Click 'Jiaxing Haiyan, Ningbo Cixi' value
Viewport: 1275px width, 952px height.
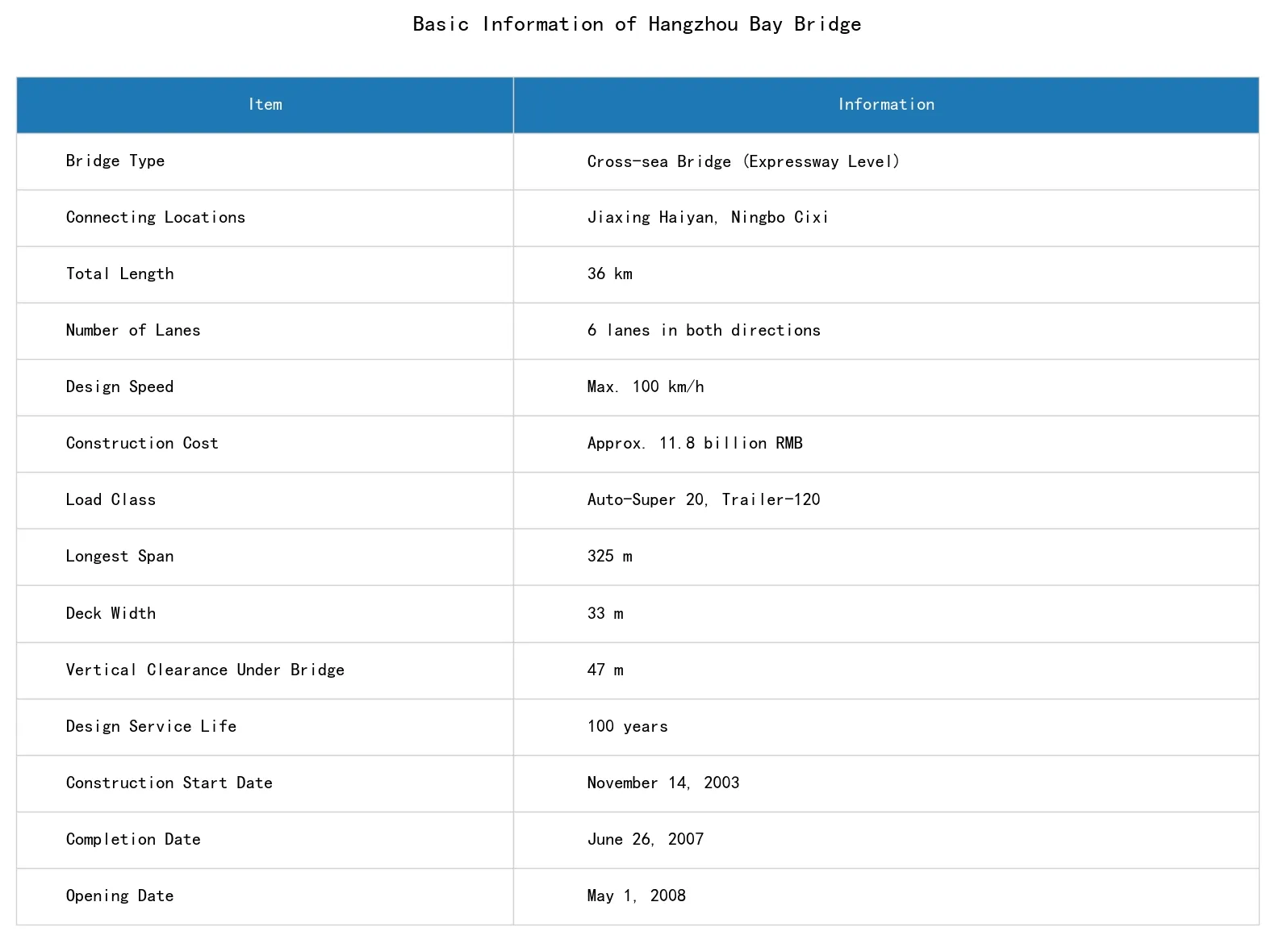pos(708,218)
